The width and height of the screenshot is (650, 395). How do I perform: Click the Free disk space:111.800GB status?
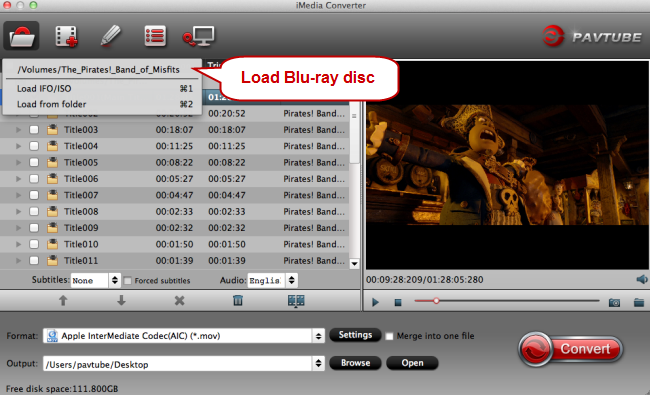point(62,389)
